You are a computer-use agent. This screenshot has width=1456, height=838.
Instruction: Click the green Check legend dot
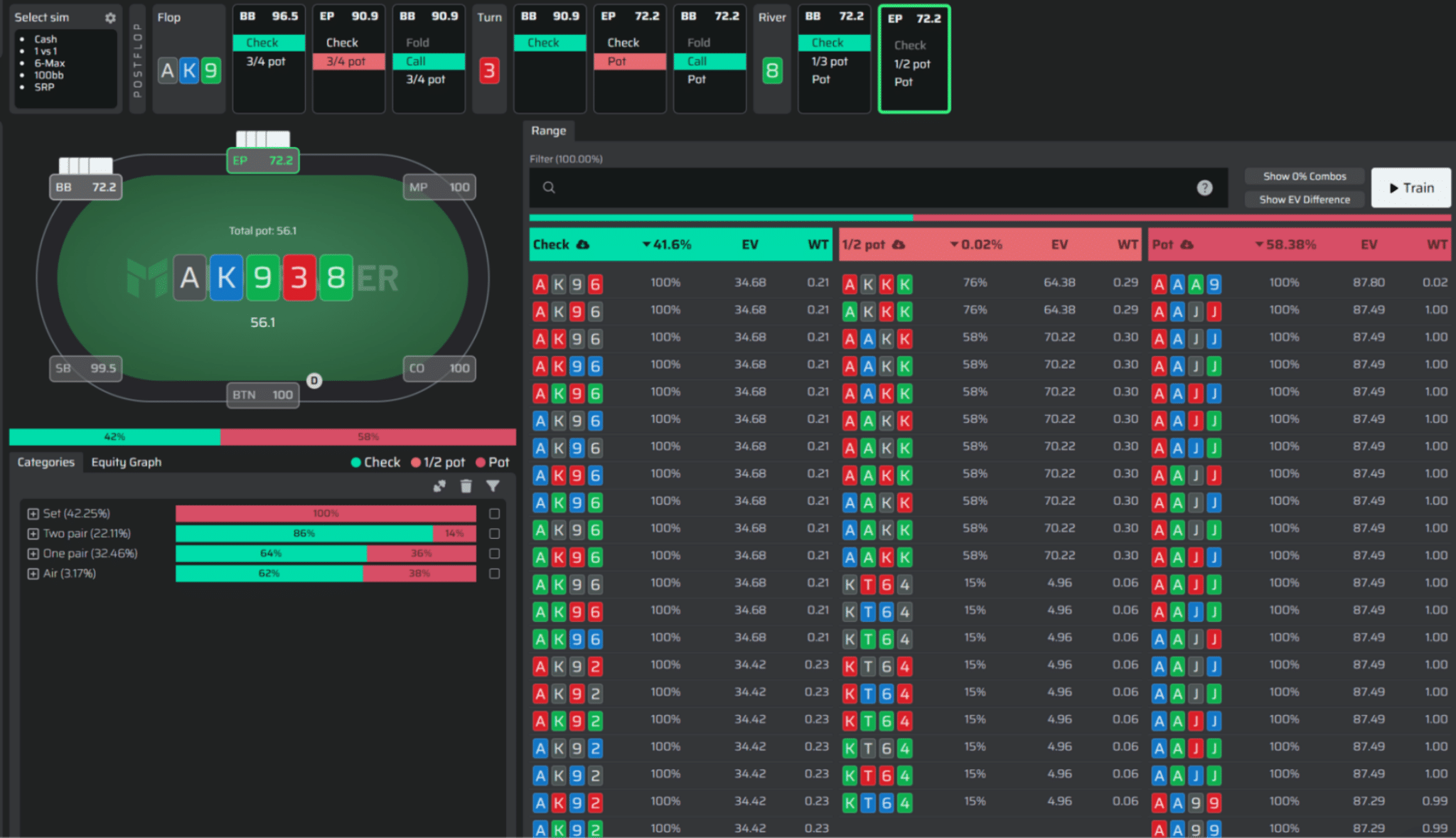point(356,462)
